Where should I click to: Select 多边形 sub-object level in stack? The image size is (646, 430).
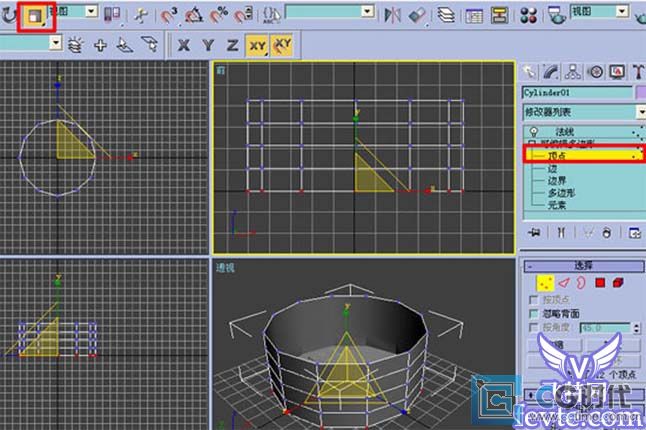coord(561,192)
